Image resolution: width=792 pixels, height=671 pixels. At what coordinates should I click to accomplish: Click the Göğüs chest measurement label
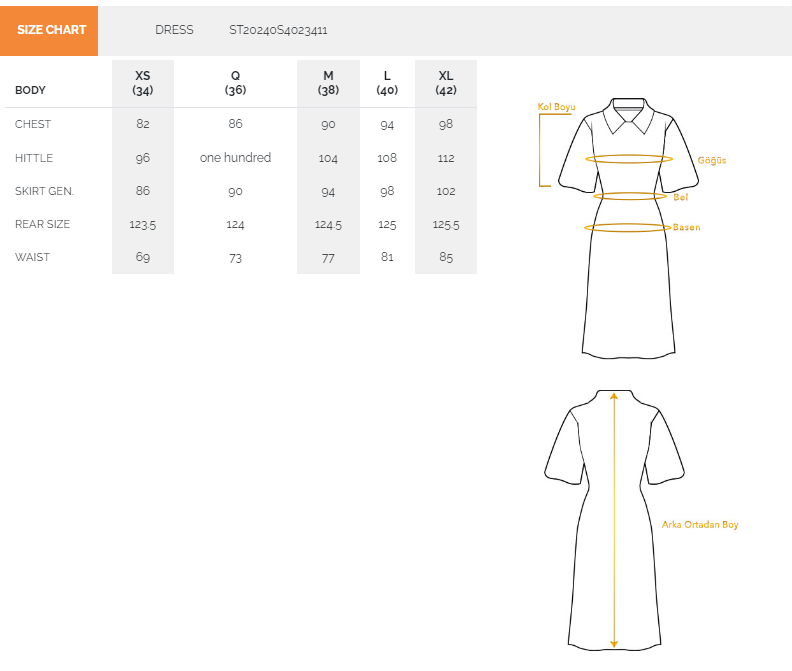point(712,160)
